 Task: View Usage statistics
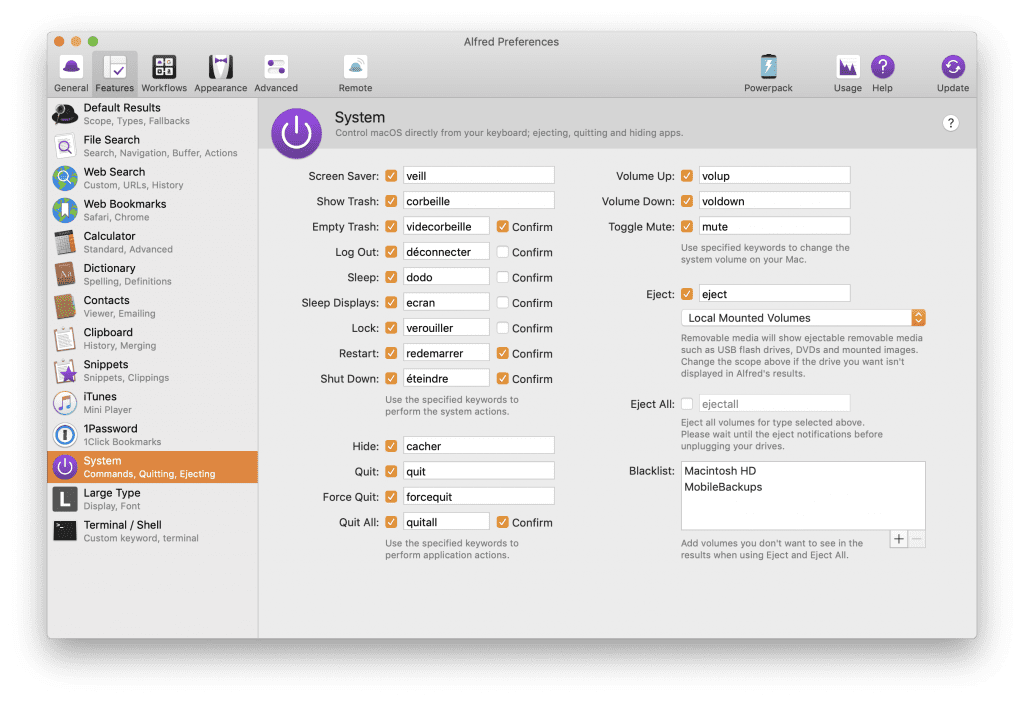848,73
